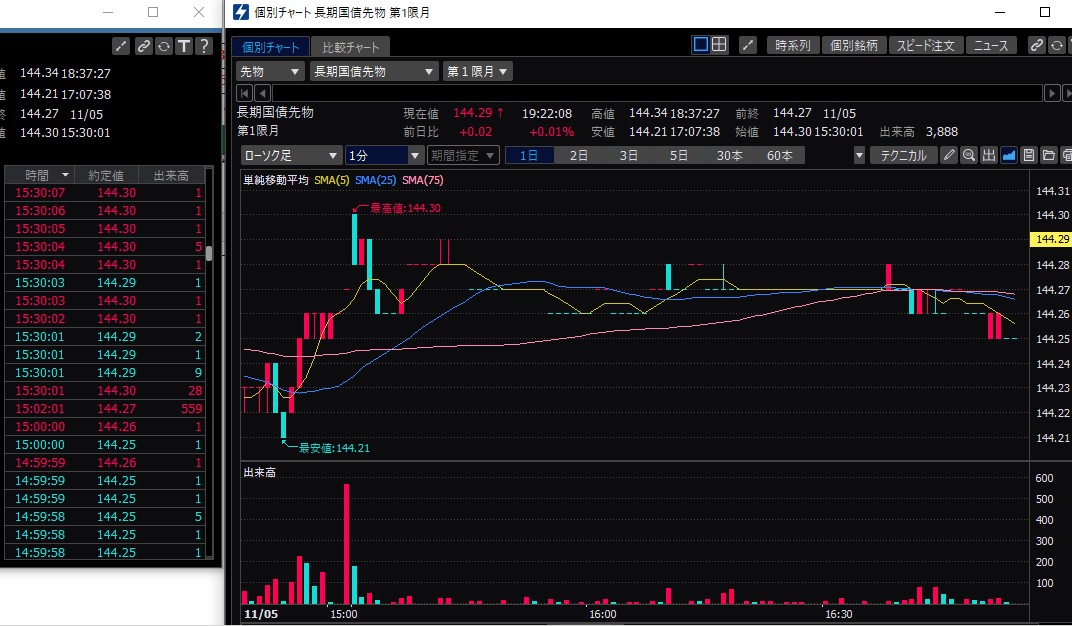
Task: Open the ローソク足 chart type dropdown
Action: [291, 155]
